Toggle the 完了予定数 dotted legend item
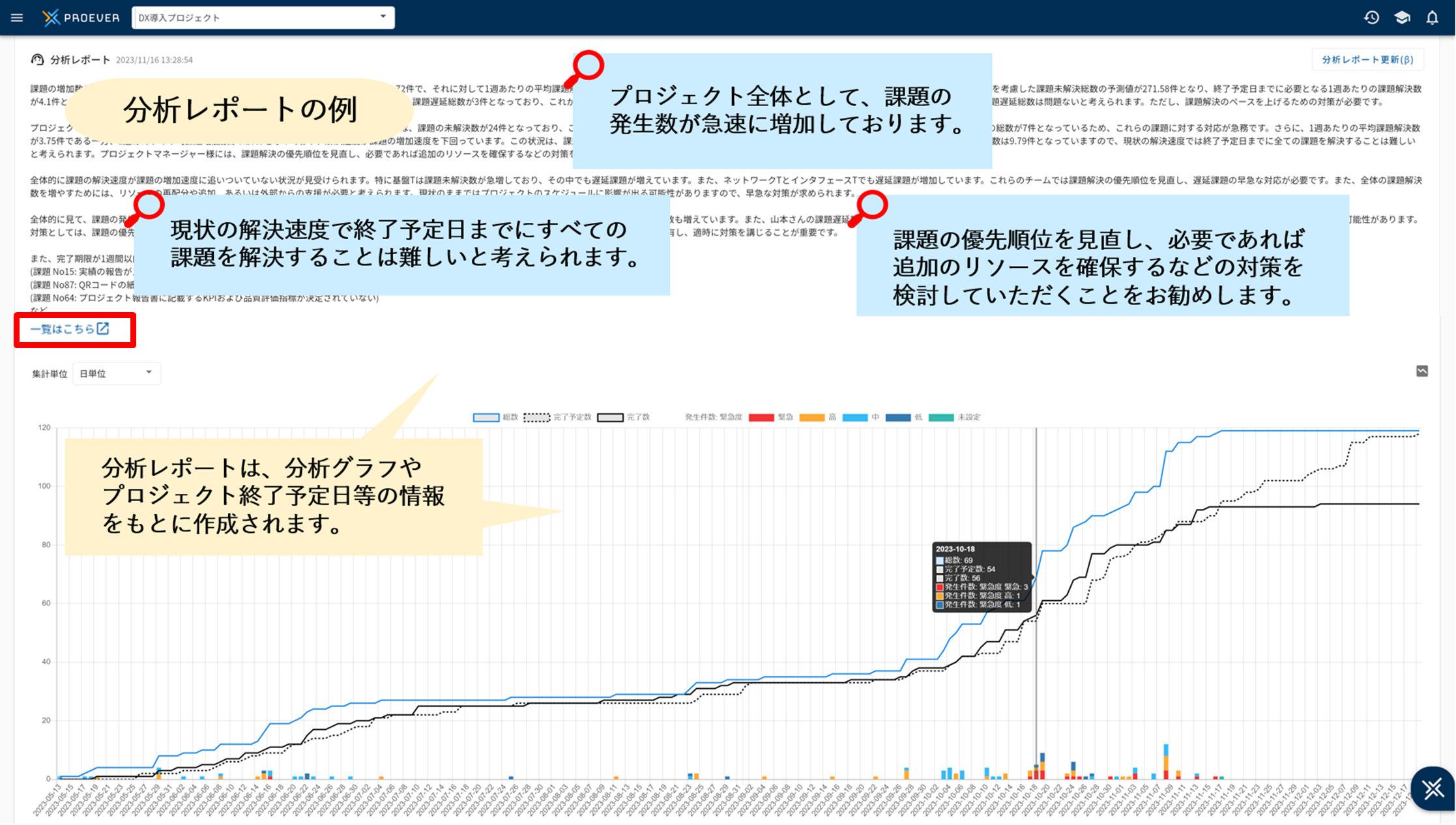The width and height of the screenshot is (1456, 825). click(x=537, y=418)
